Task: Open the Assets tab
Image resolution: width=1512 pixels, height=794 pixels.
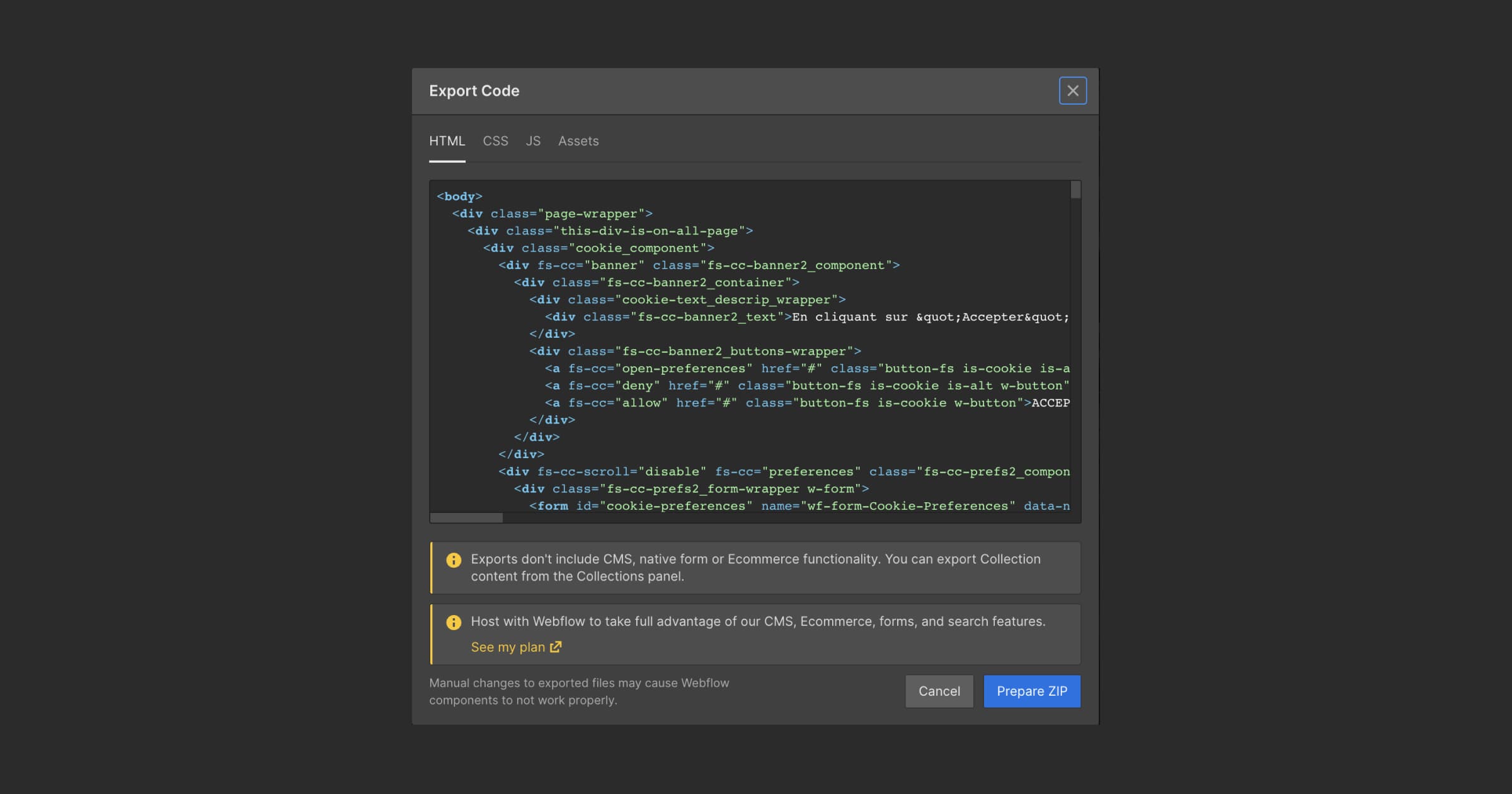Action: click(x=578, y=141)
